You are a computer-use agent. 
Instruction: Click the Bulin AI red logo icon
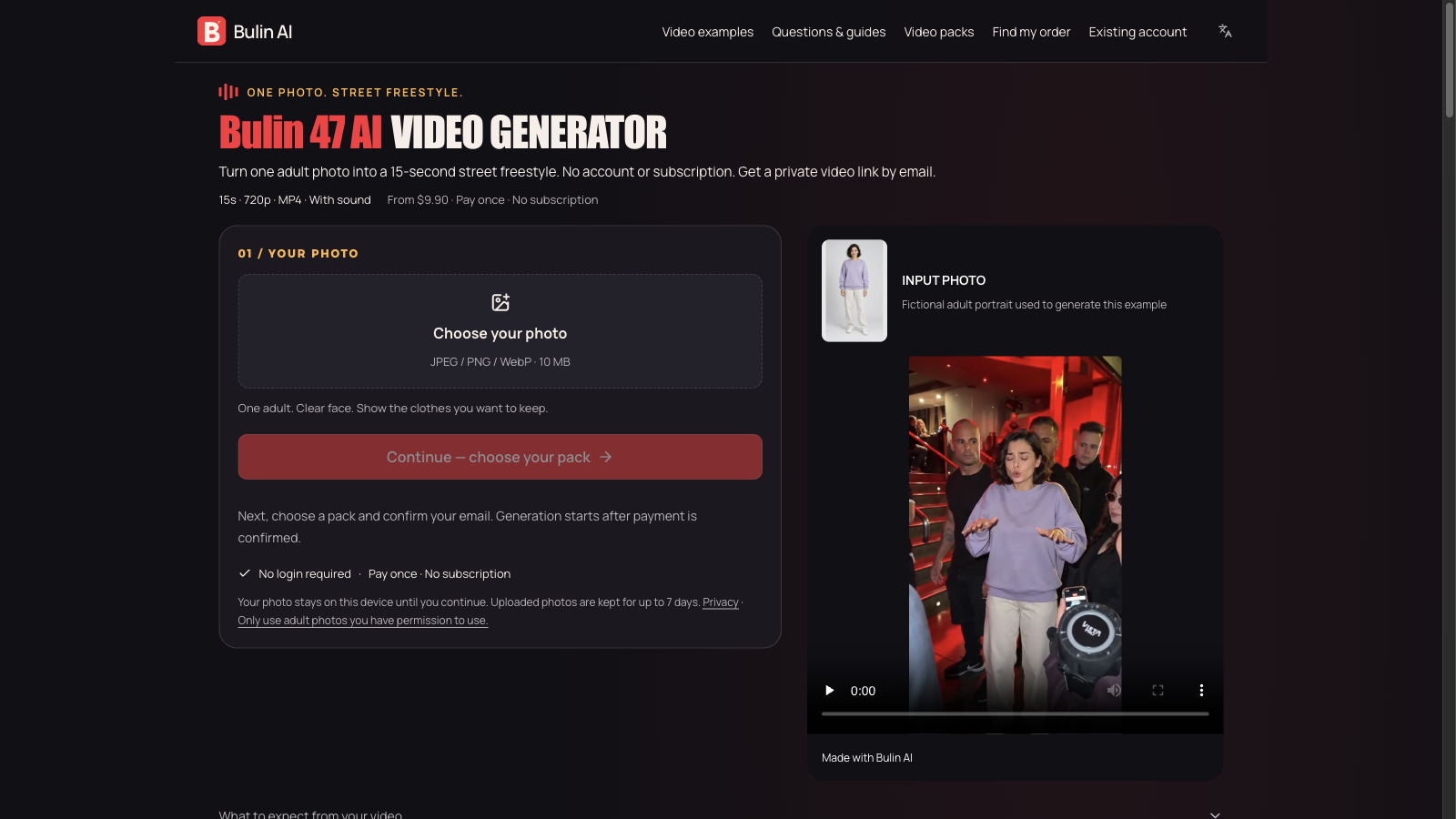tap(211, 31)
